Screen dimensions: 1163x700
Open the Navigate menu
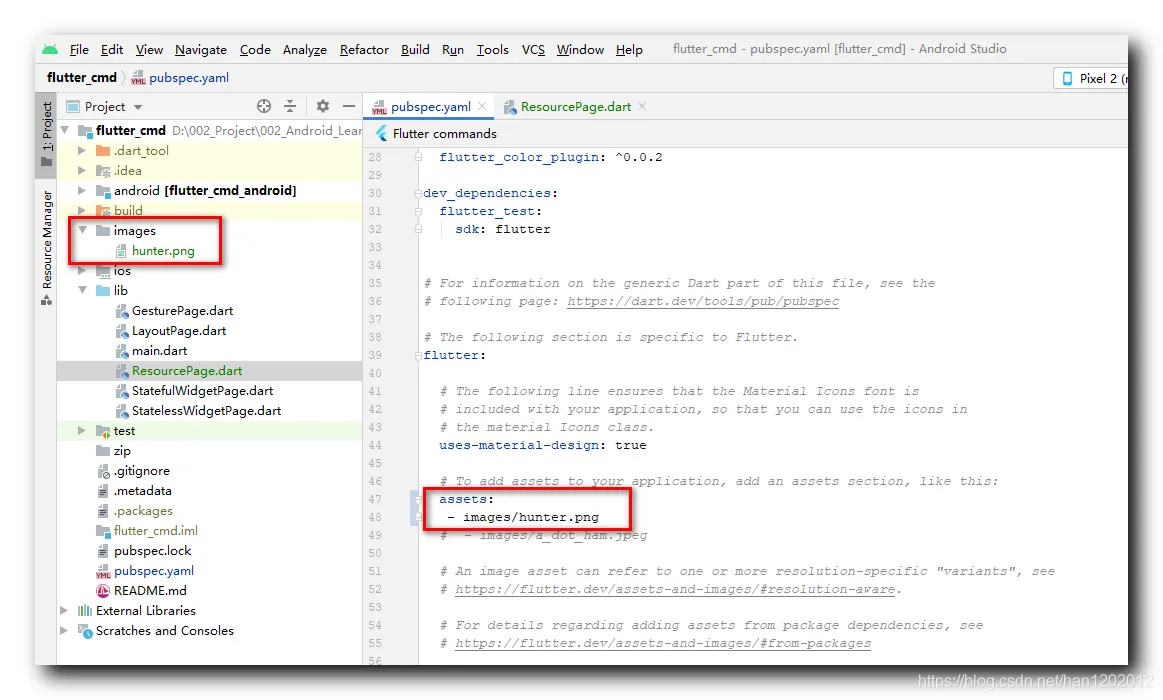201,50
